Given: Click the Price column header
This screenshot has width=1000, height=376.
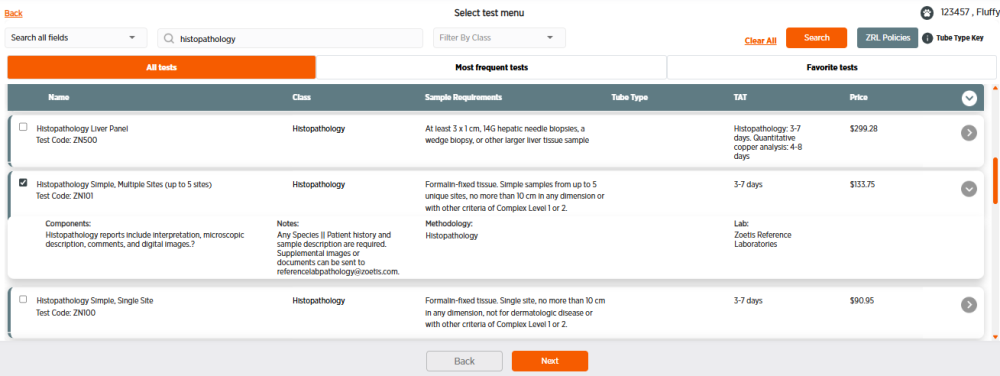Looking at the screenshot, I should [x=858, y=98].
